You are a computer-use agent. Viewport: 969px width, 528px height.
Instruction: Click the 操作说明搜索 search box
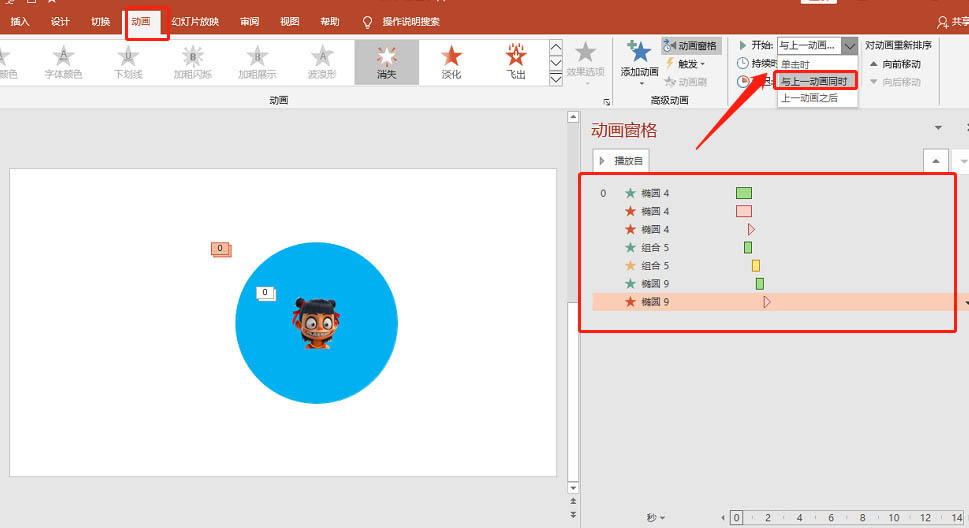point(402,22)
